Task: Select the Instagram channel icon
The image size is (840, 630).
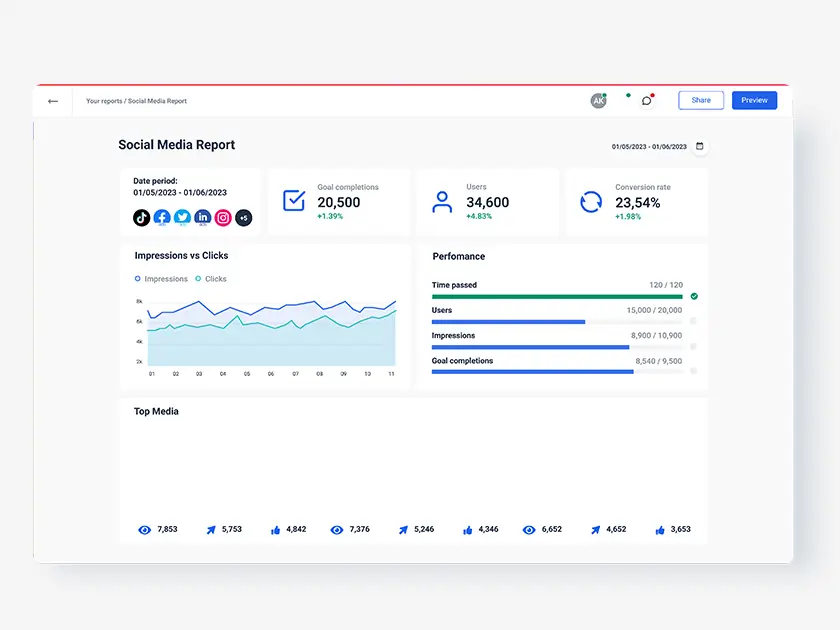Action: [223, 218]
